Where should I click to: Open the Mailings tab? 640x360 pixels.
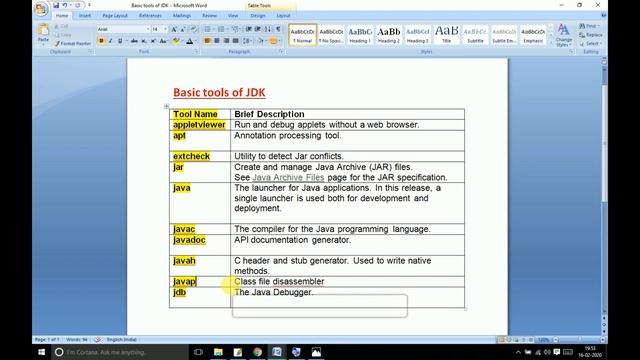point(182,16)
